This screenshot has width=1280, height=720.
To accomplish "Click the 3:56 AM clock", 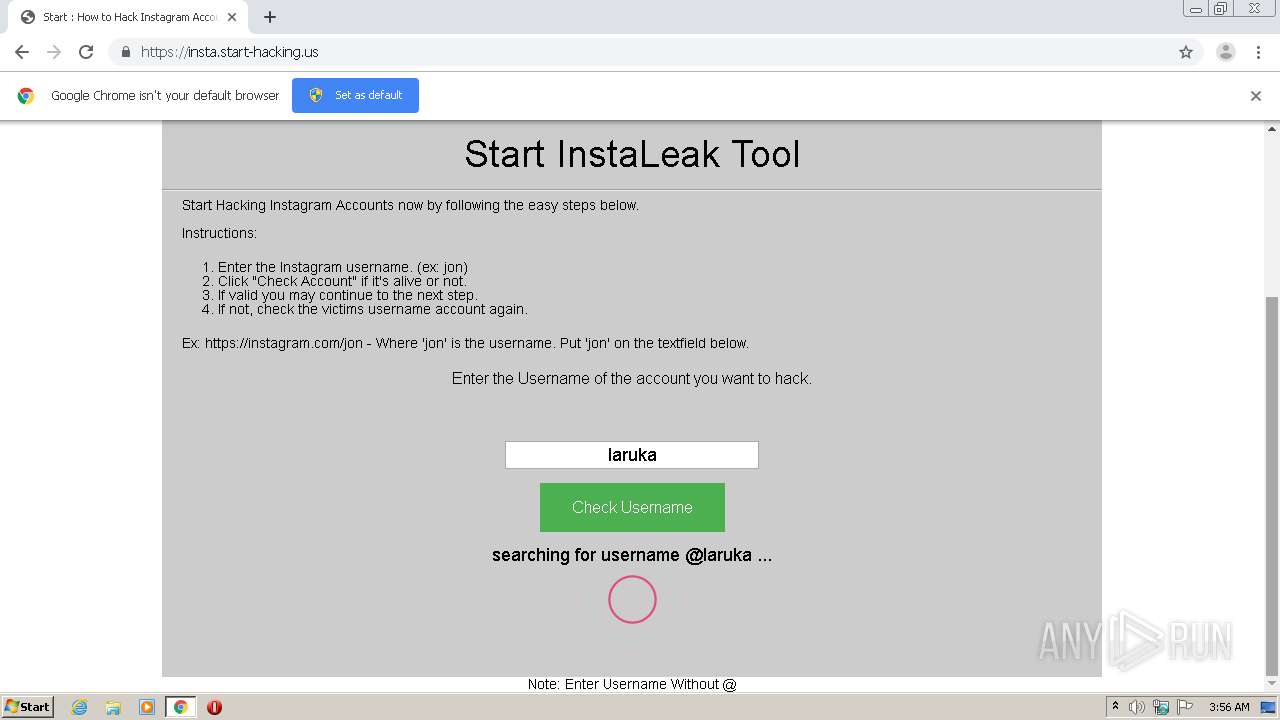I will point(1229,707).
